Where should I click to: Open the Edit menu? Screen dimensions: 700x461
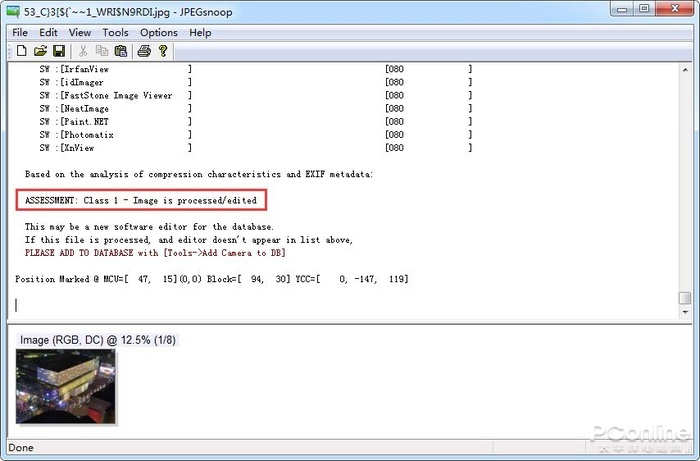coord(48,32)
